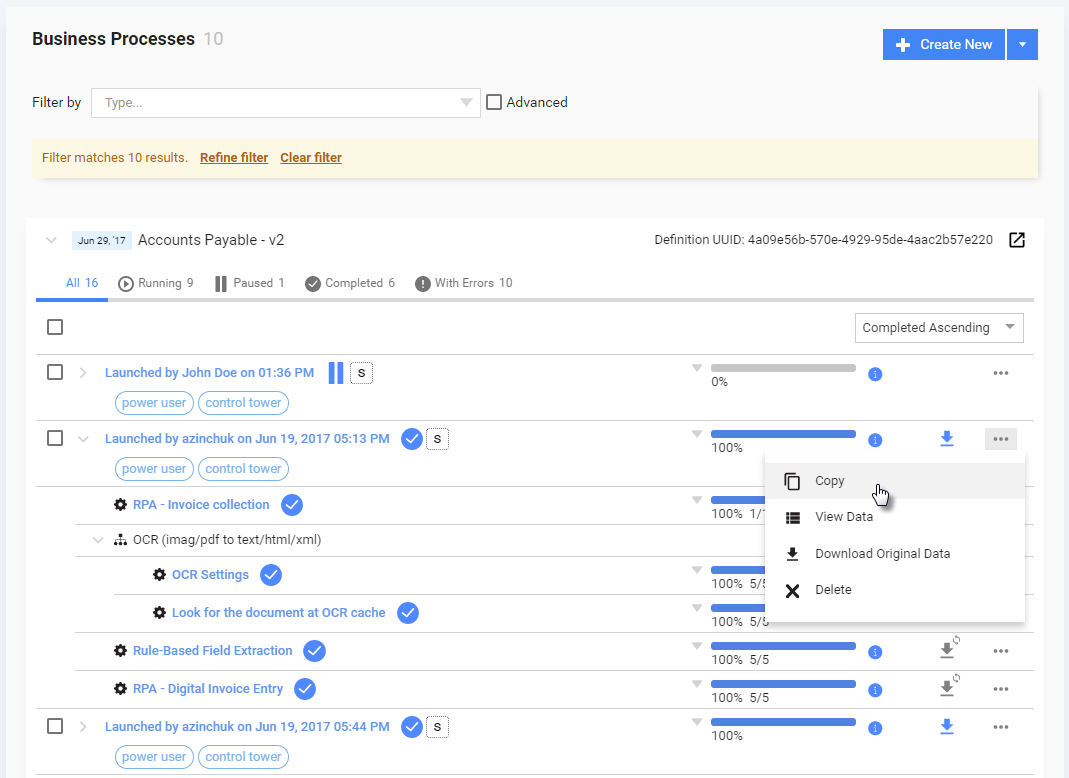
Task: Download results for 05:44 PM launch
Action: [947, 727]
